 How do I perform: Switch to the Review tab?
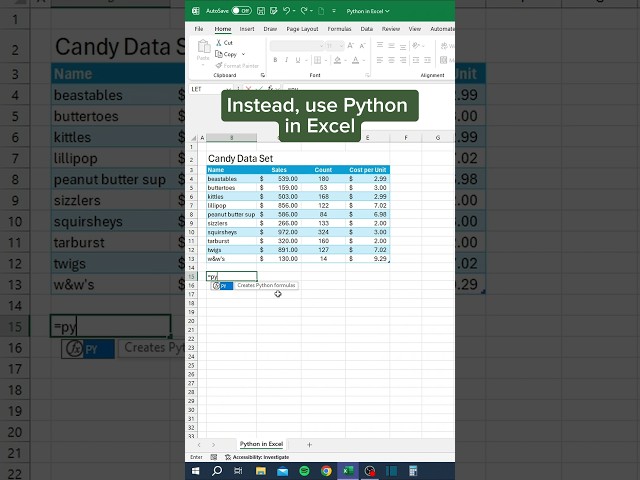coord(391,29)
